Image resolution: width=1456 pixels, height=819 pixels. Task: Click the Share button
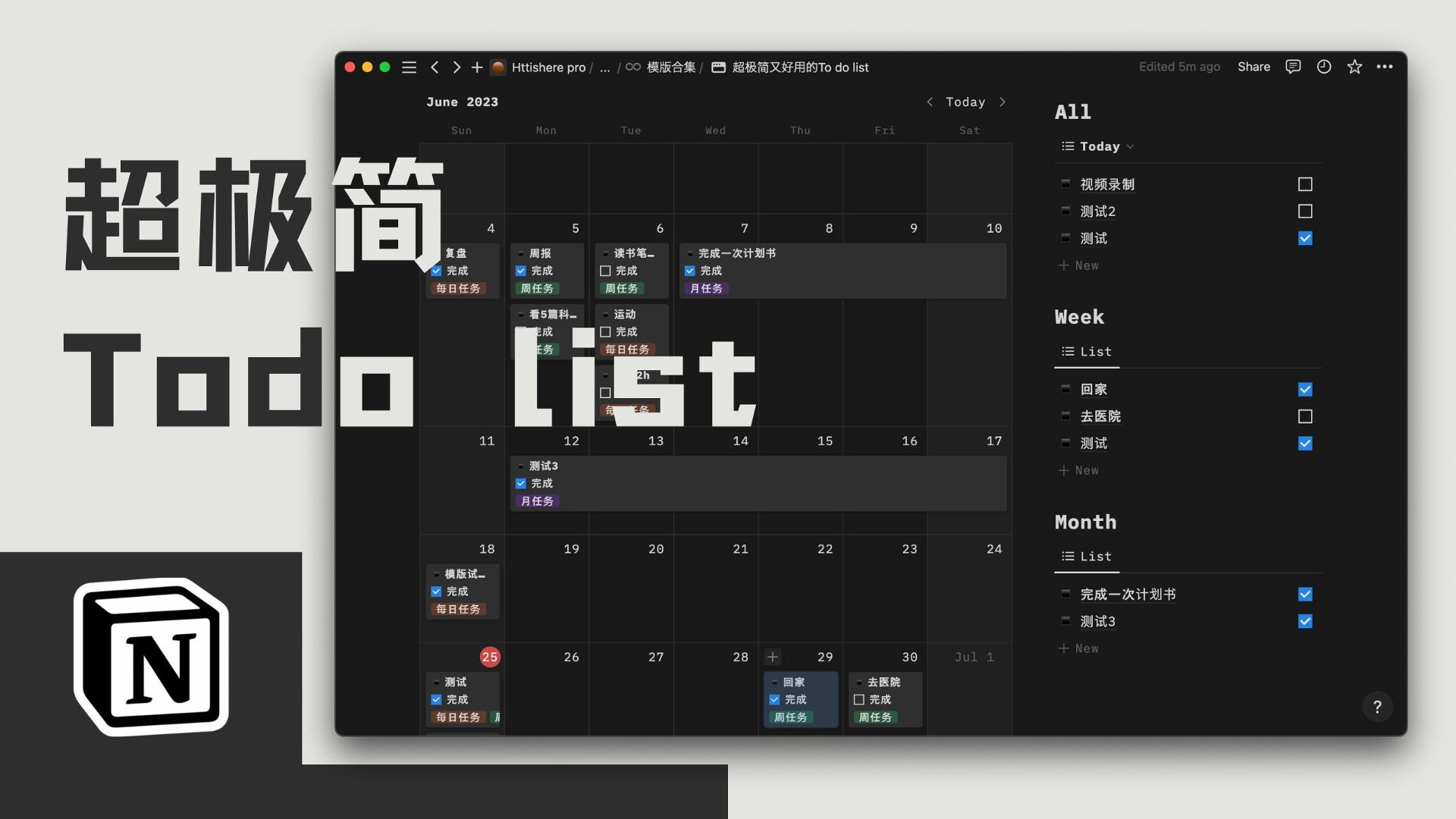pyautogui.click(x=1254, y=67)
